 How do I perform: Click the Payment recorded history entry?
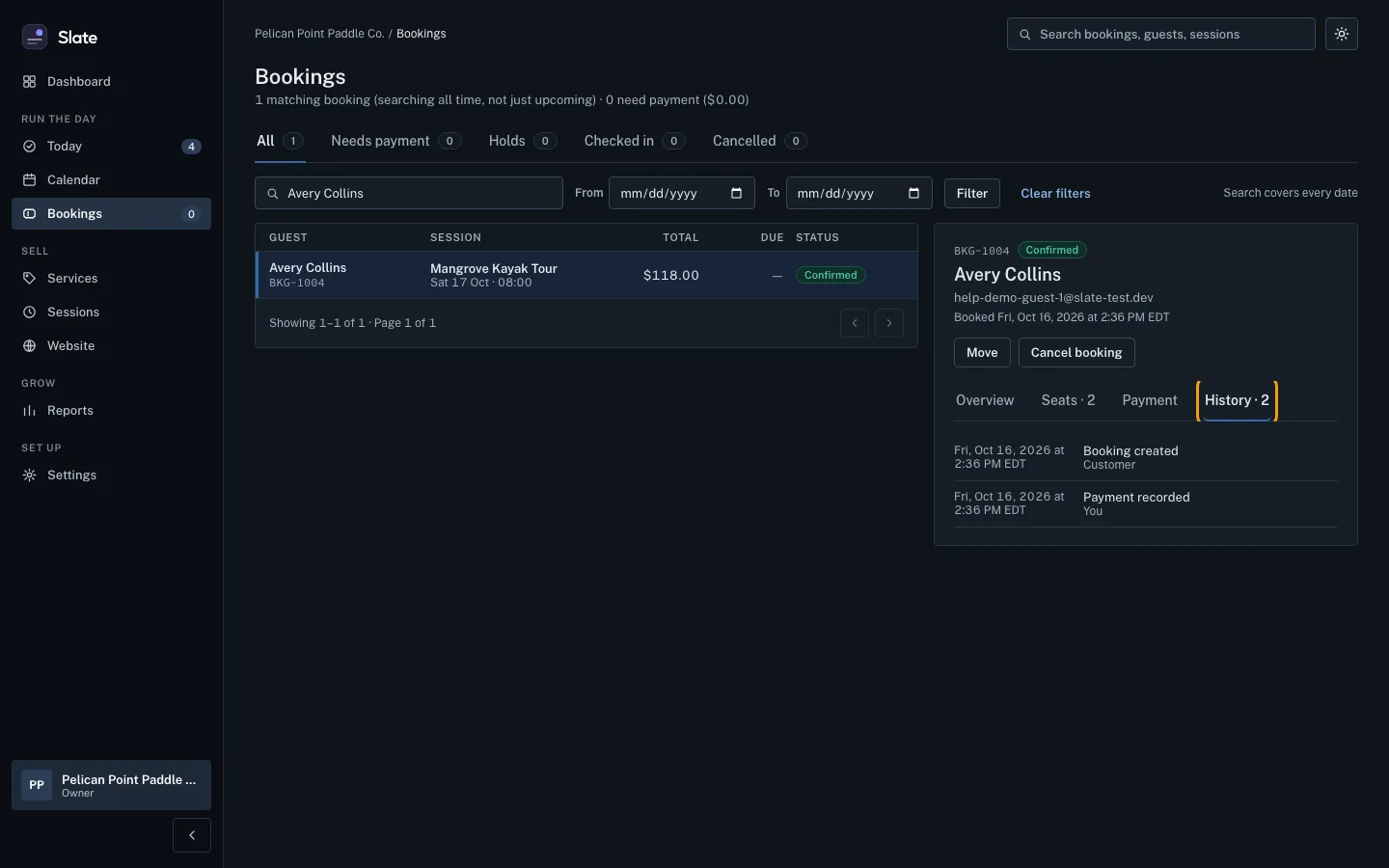(1146, 503)
